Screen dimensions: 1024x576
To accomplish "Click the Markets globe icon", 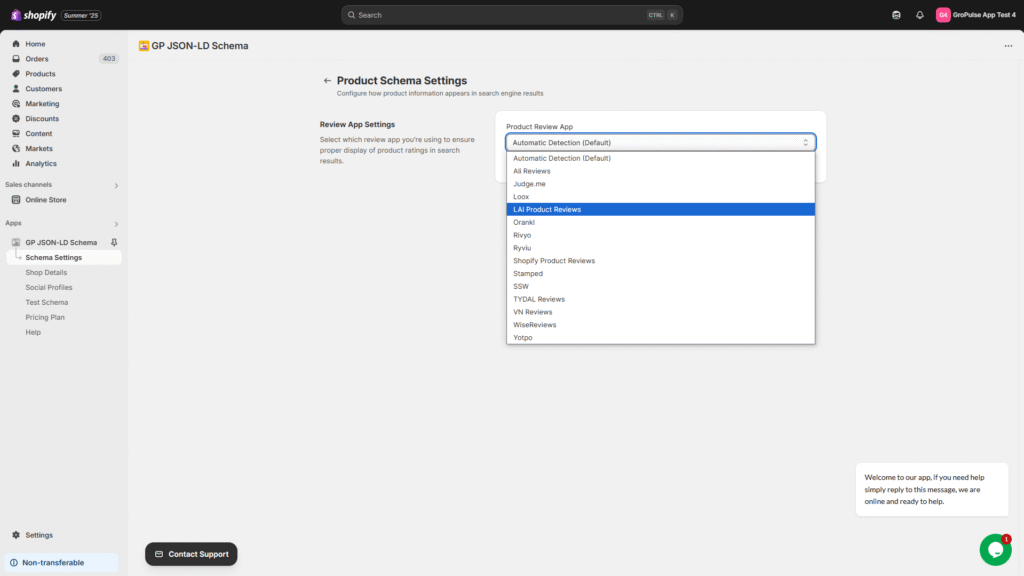I will point(16,148).
